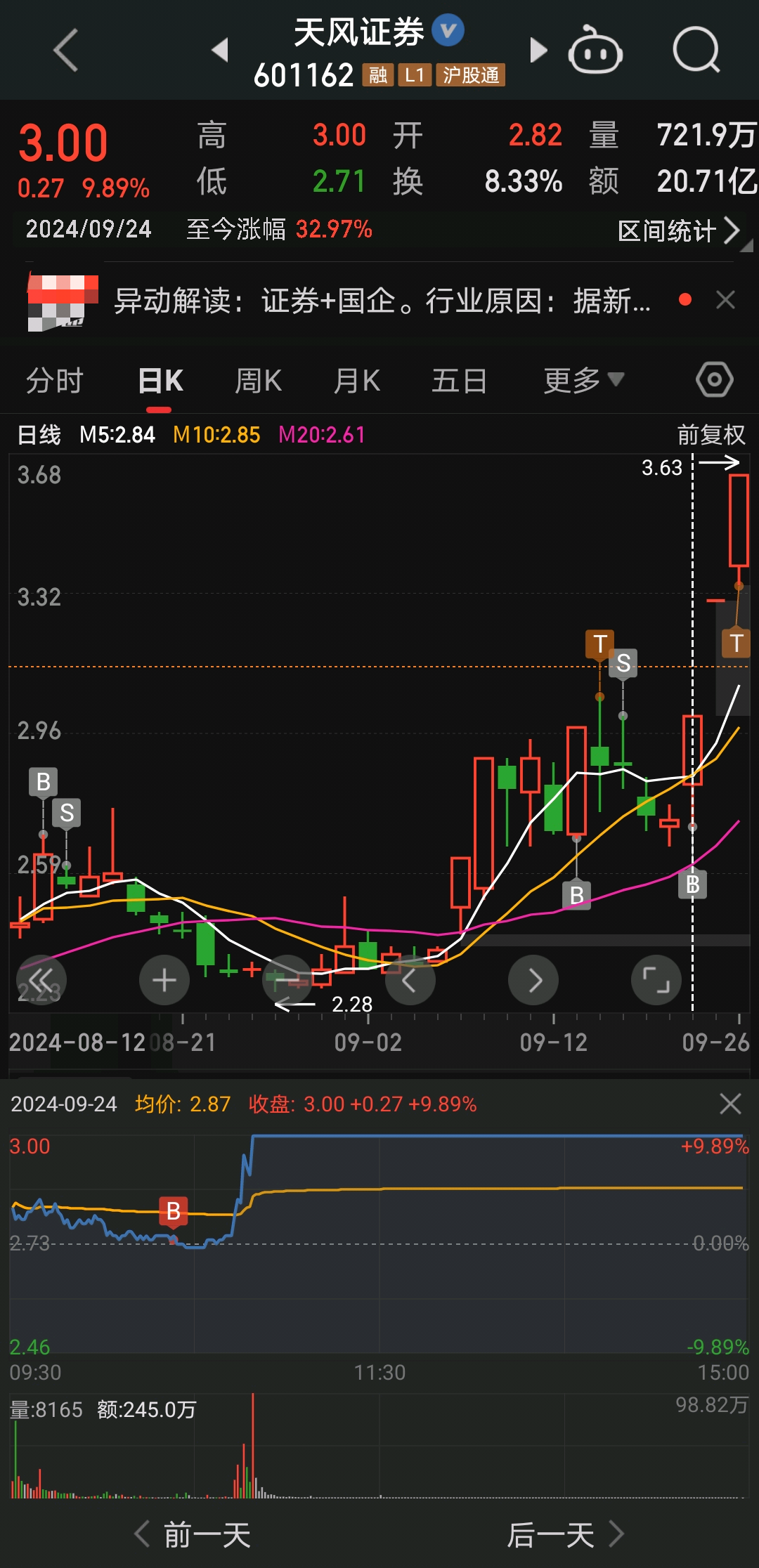Go to 前一天 previous day
This screenshot has height=1568, width=759.
pyautogui.click(x=193, y=1534)
